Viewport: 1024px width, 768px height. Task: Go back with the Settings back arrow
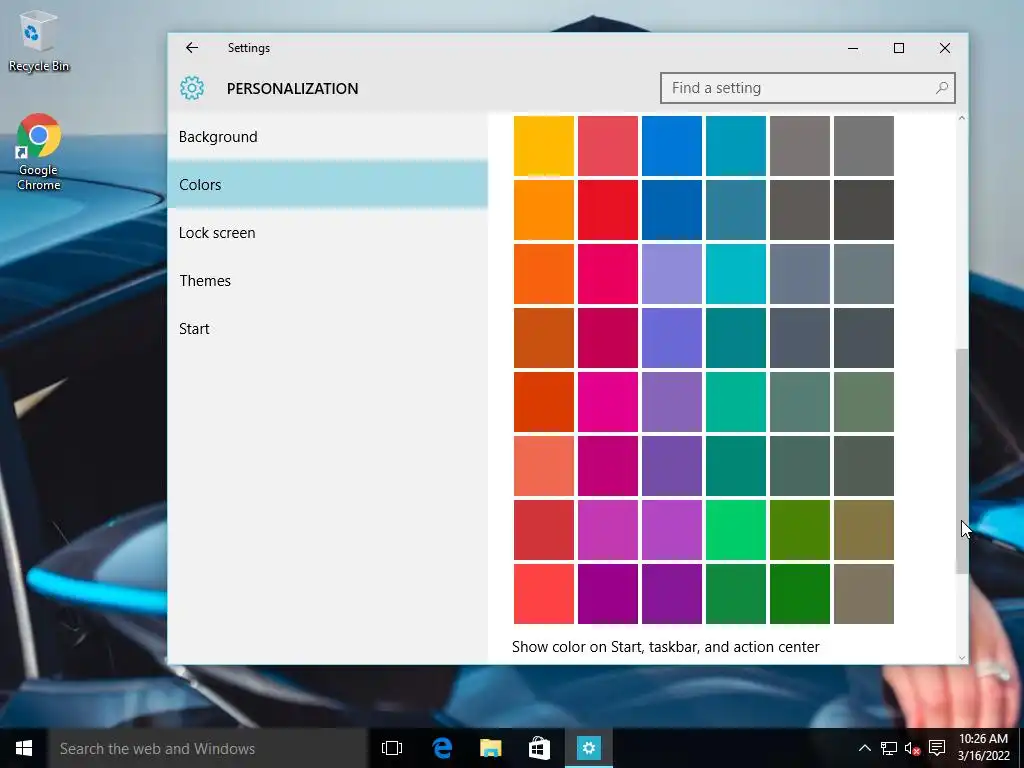tap(191, 48)
